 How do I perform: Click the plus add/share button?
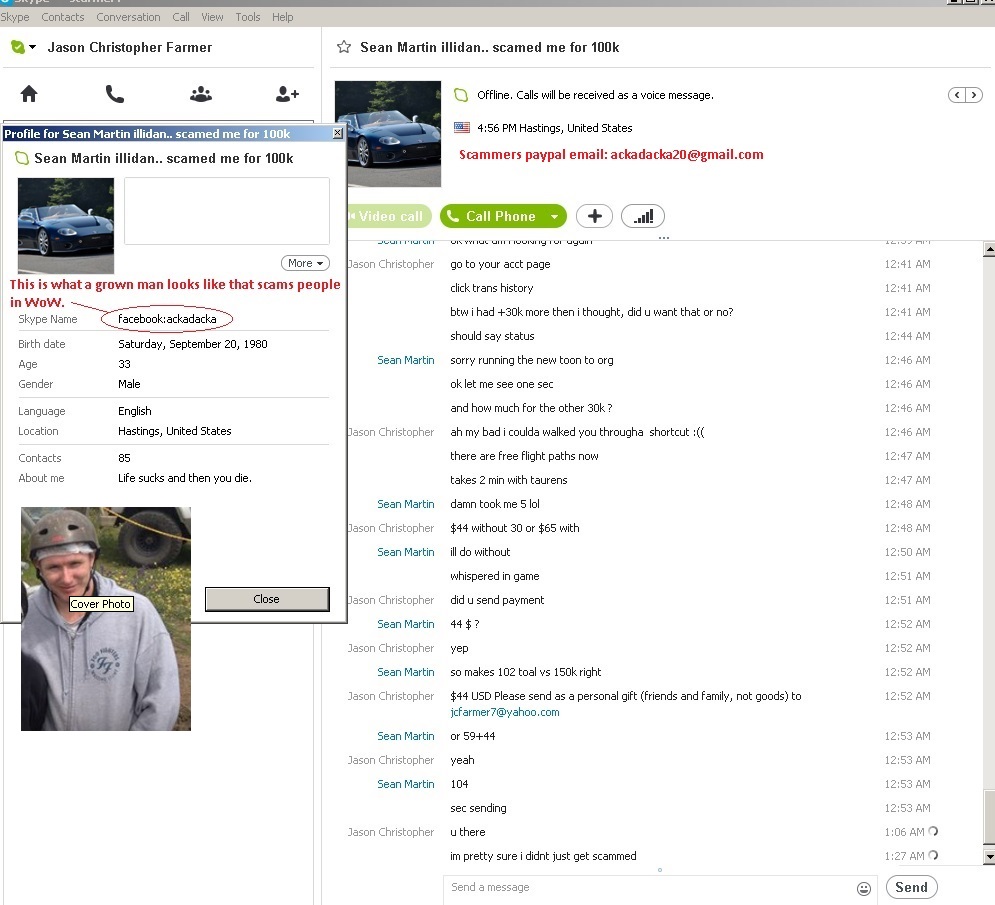pyautogui.click(x=594, y=216)
